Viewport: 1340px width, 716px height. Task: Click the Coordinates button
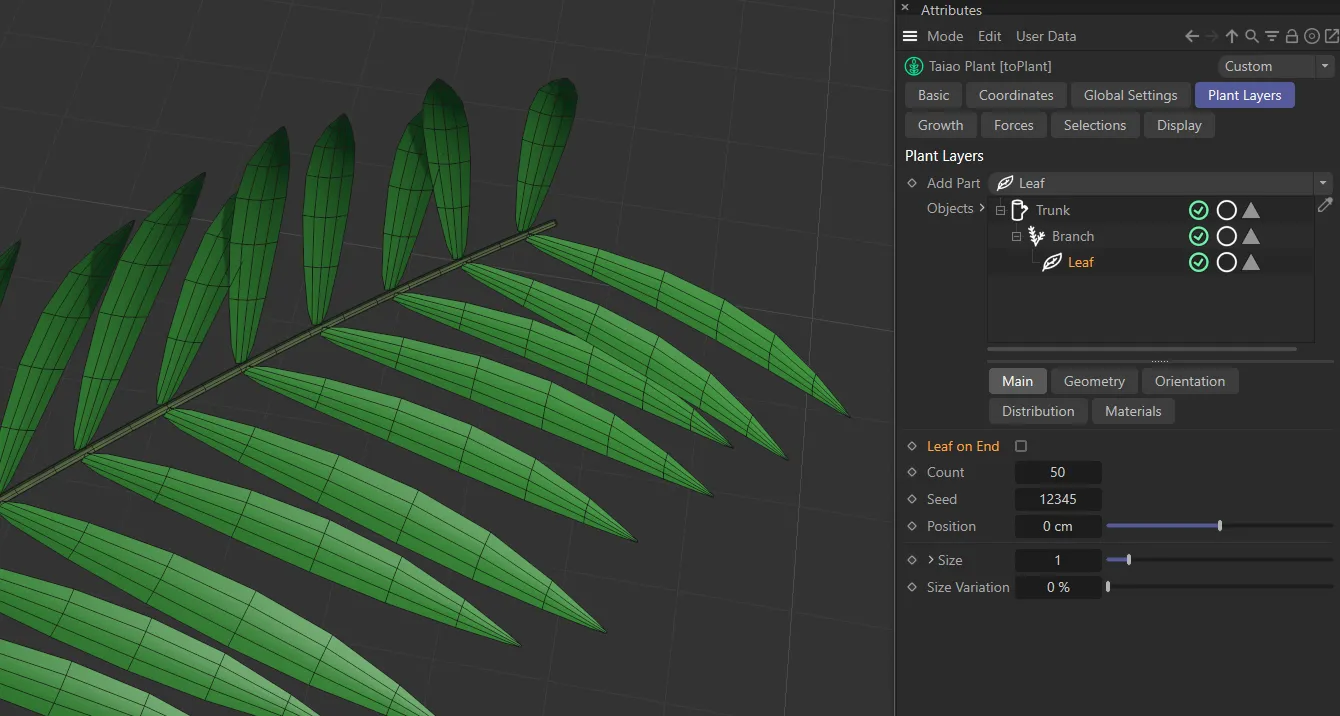(1016, 95)
